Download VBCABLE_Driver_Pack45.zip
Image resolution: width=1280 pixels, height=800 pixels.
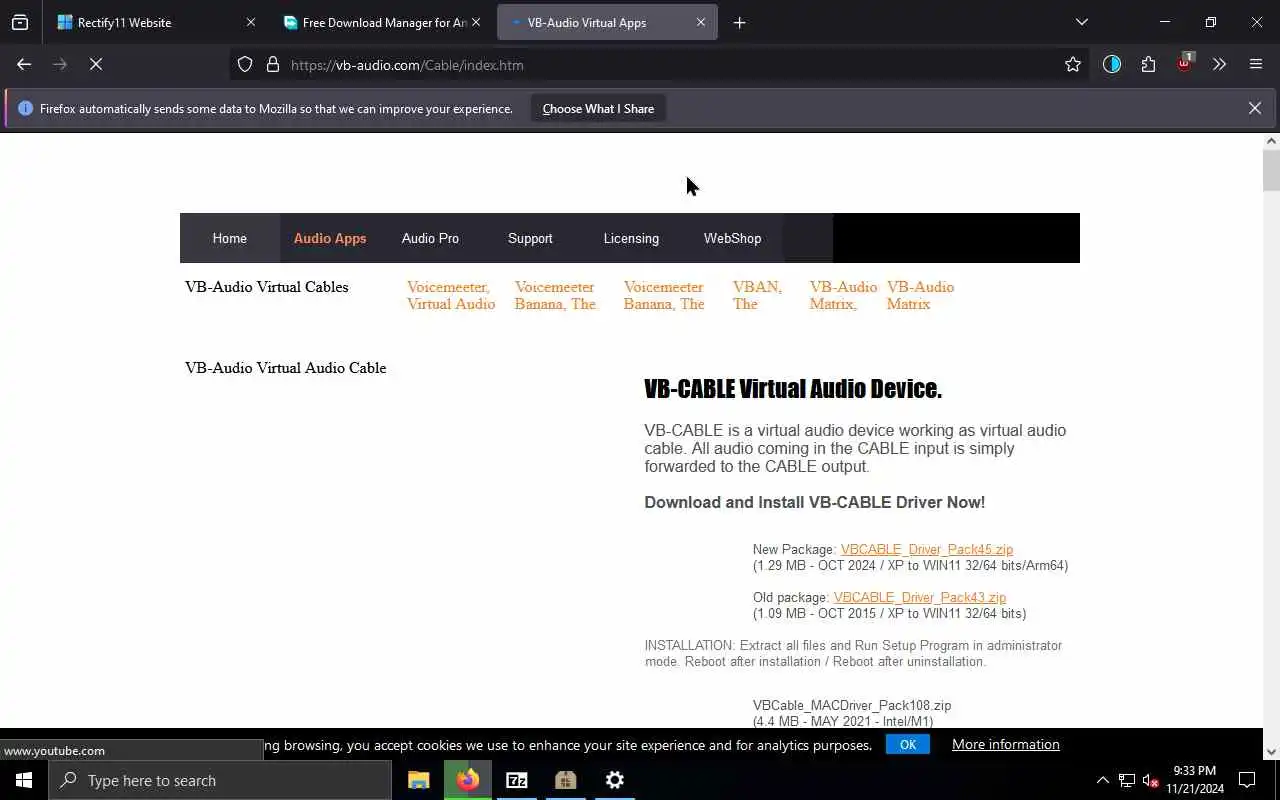coord(927,549)
